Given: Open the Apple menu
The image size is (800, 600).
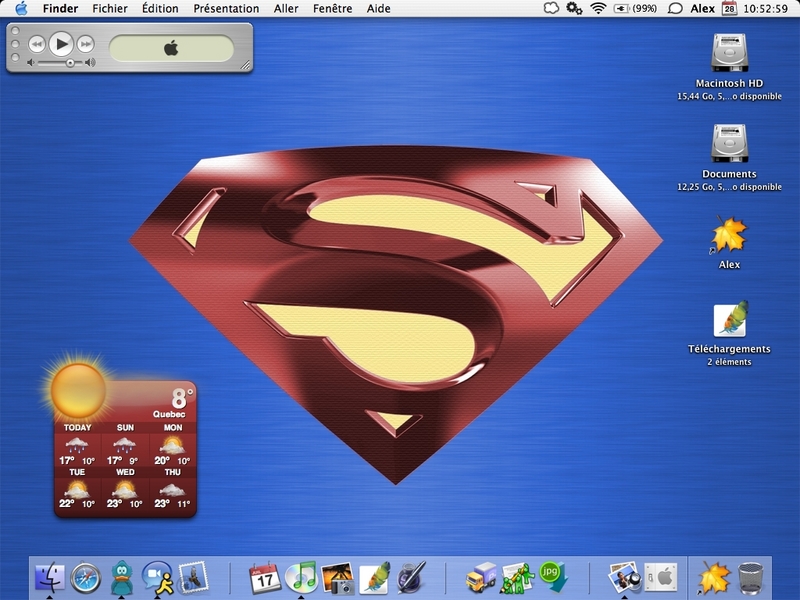Looking at the screenshot, I should (21, 8).
